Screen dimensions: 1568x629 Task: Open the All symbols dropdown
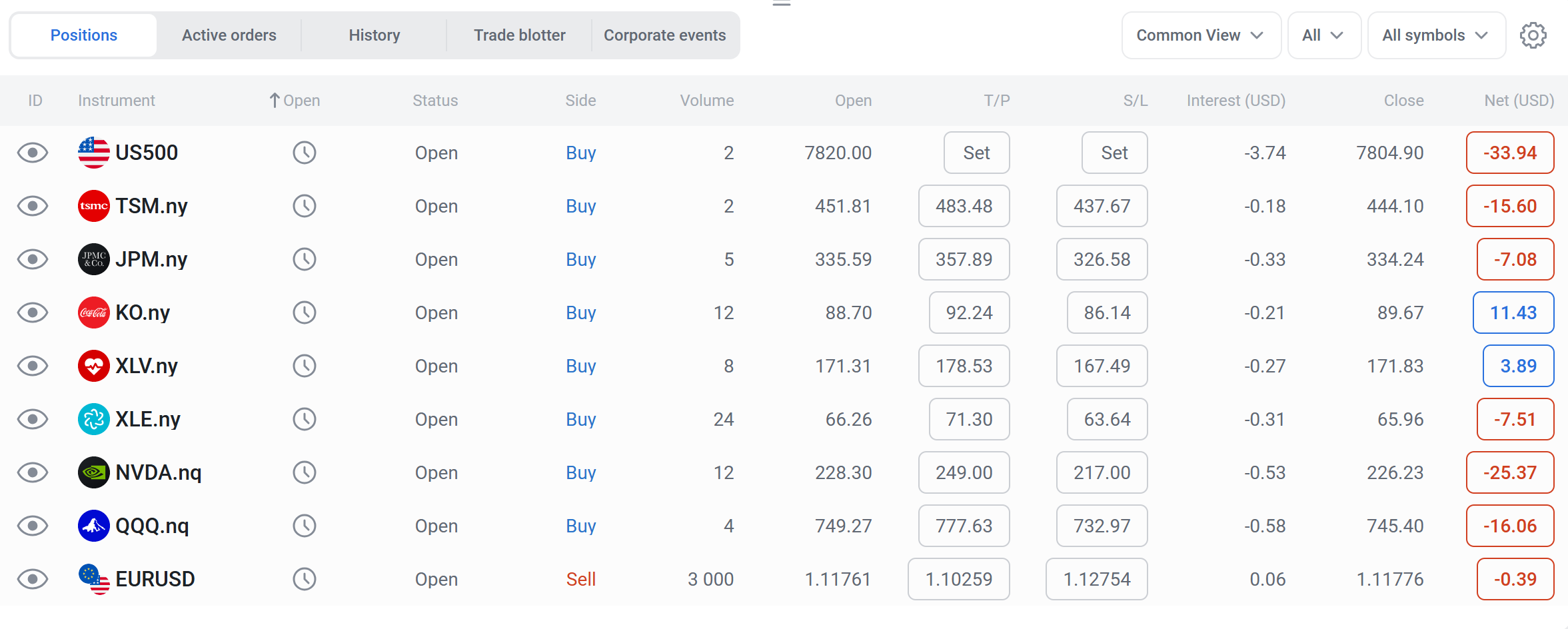point(1436,35)
